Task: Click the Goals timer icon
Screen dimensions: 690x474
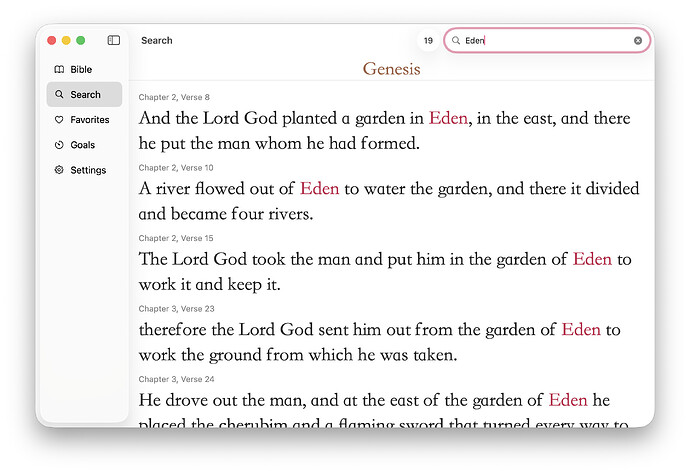Action: [60, 145]
